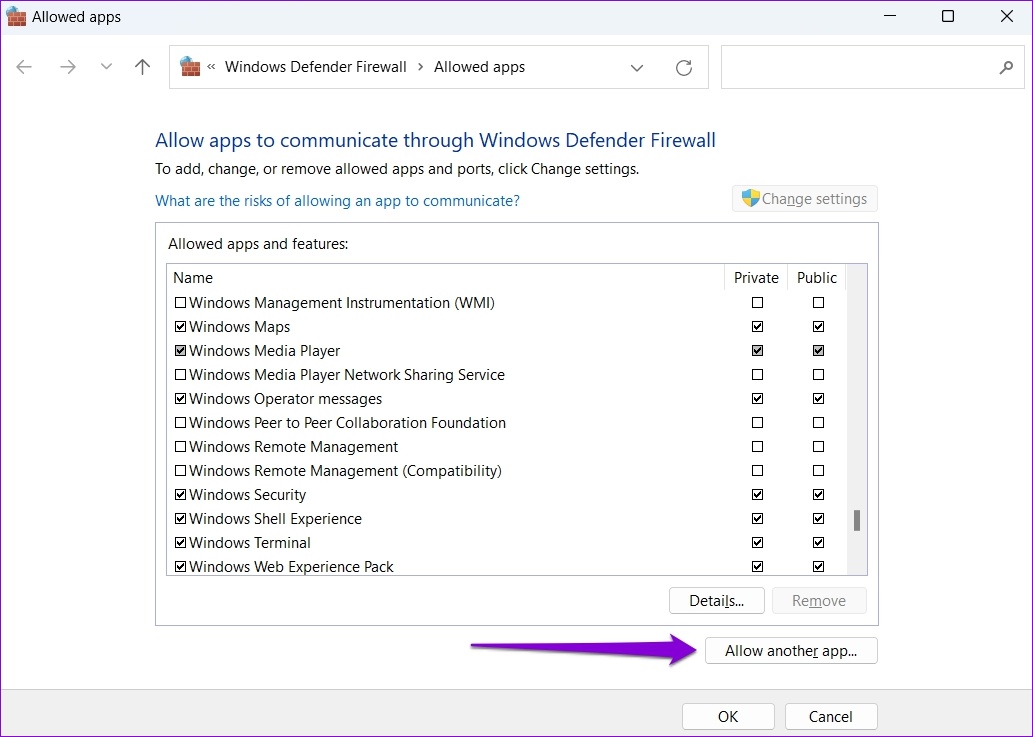The width and height of the screenshot is (1033, 737).
Task: Click Allow another app button
Action: pyautogui.click(x=791, y=651)
